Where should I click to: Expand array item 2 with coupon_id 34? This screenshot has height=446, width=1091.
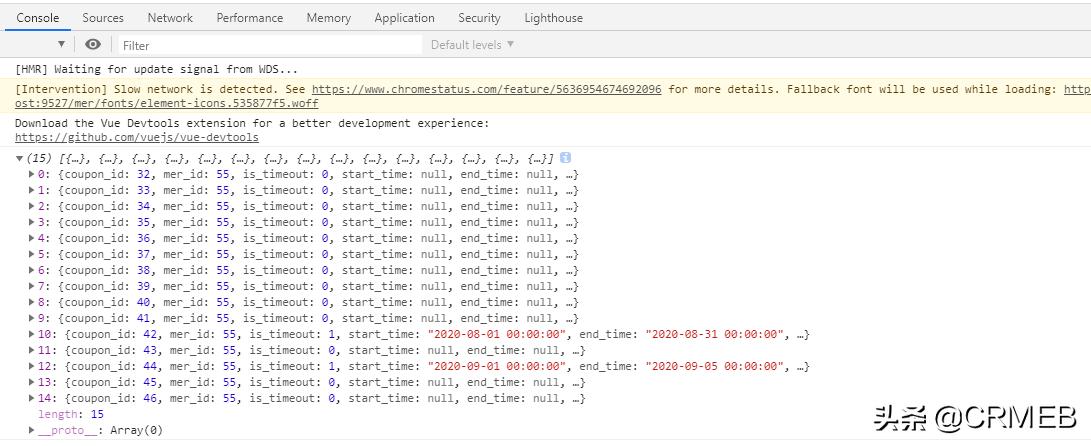click(x=31, y=206)
